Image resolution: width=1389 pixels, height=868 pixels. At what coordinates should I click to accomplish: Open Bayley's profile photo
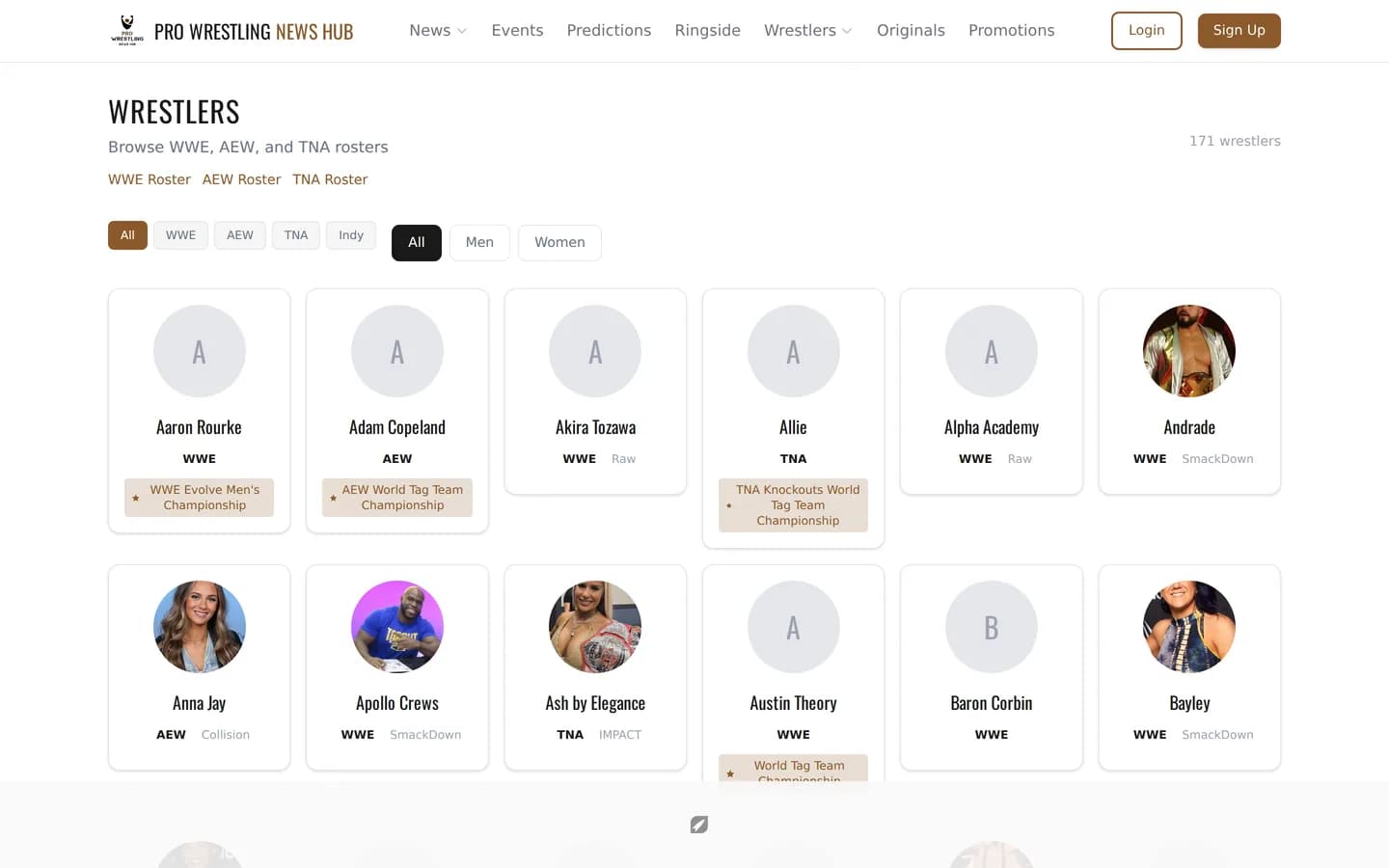click(x=1189, y=627)
